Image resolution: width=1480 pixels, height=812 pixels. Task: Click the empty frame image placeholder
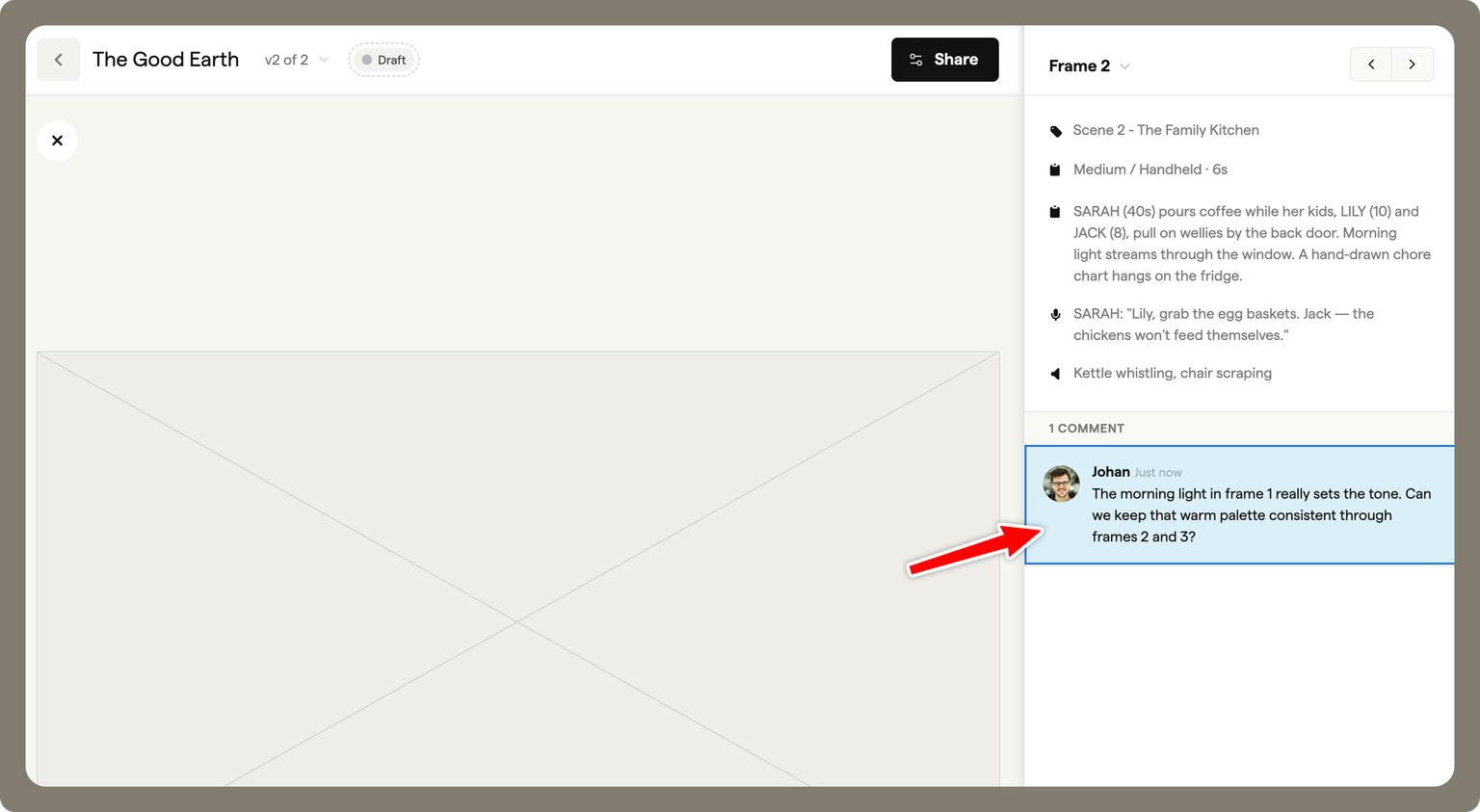(518, 568)
